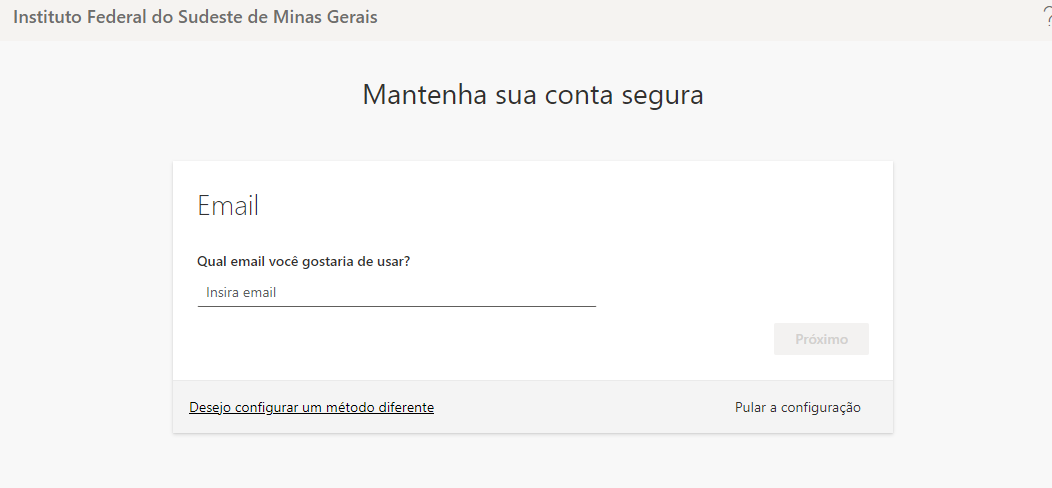This screenshot has width=1052, height=488.
Task: Click the Insira email input field
Action: (396, 293)
